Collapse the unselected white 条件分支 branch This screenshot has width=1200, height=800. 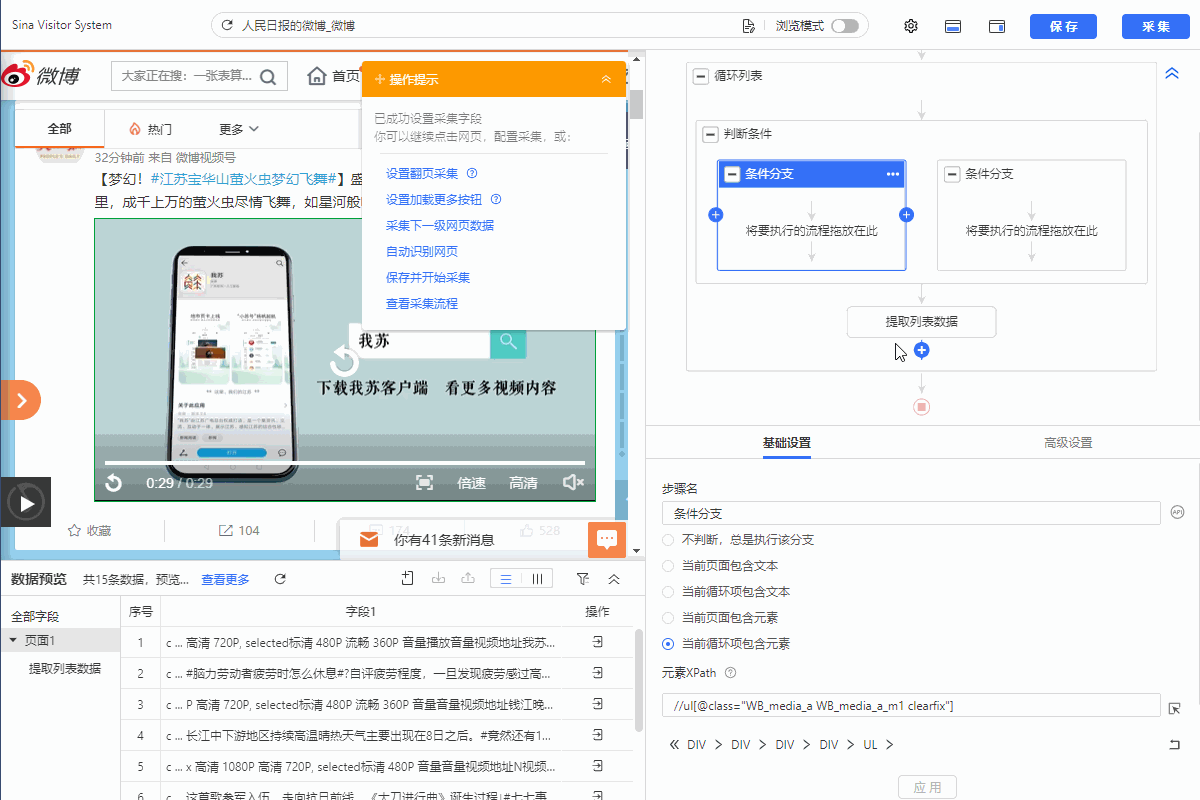pos(952,174)
